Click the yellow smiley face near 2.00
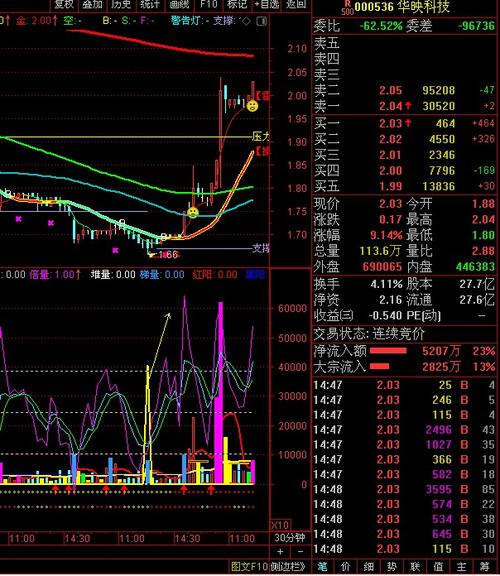Screen dimensions: 500x576 (252, 106)
